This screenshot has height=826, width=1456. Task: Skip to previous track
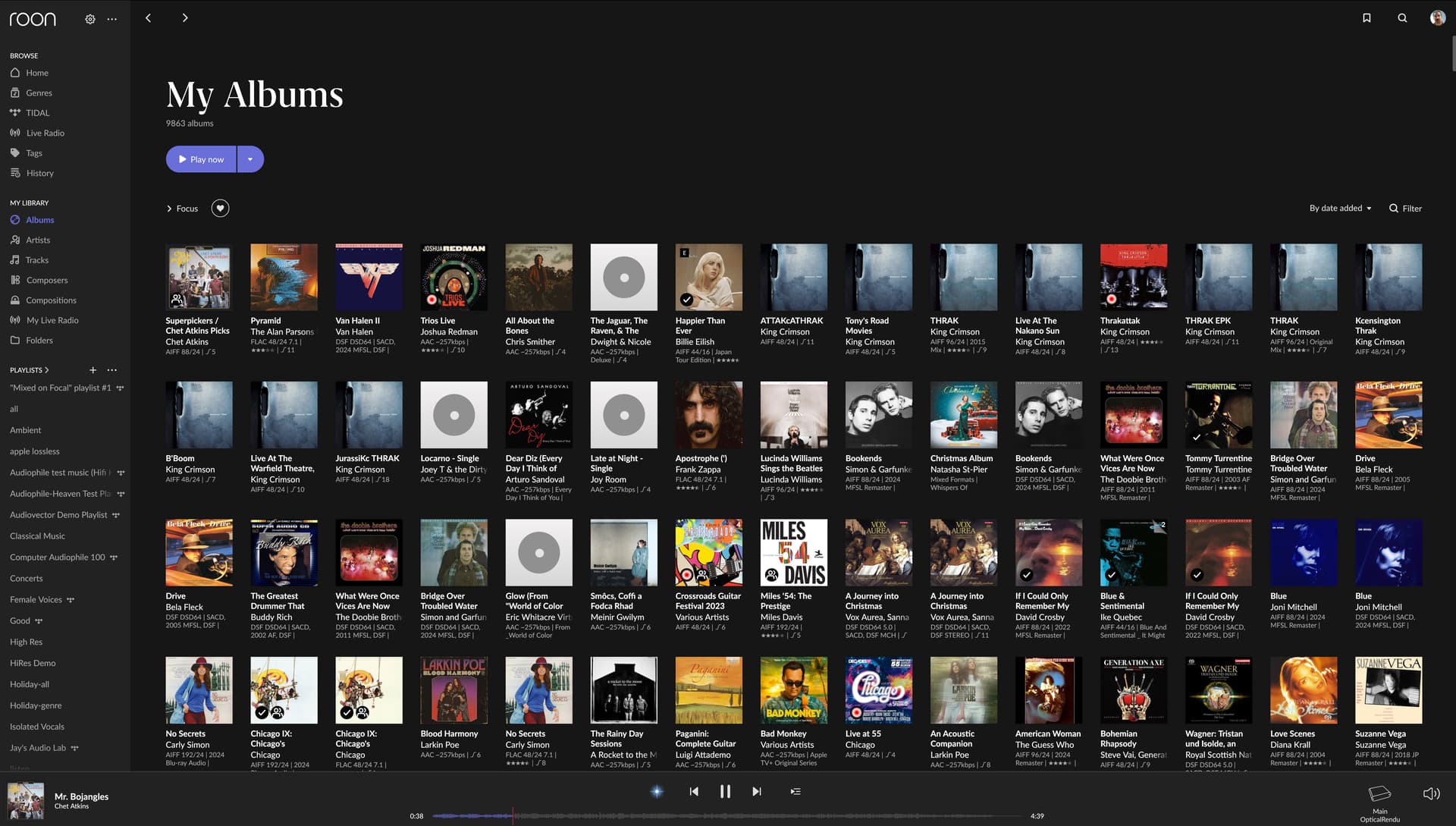click(x=694, y=791)
